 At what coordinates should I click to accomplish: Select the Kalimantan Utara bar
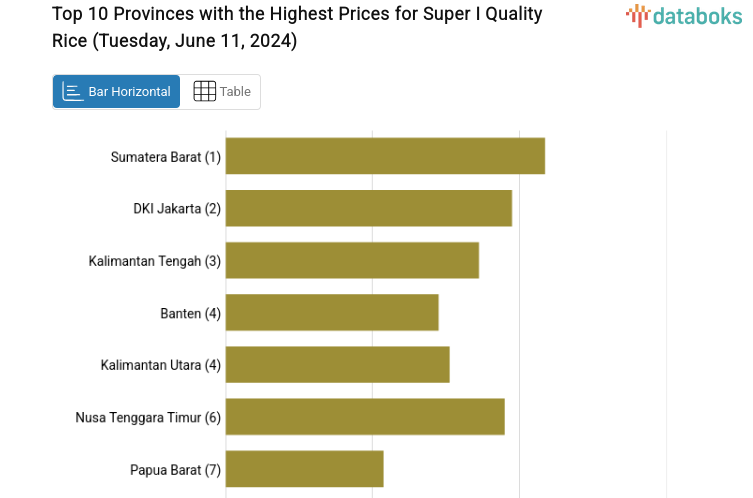(x=337, y=364)
